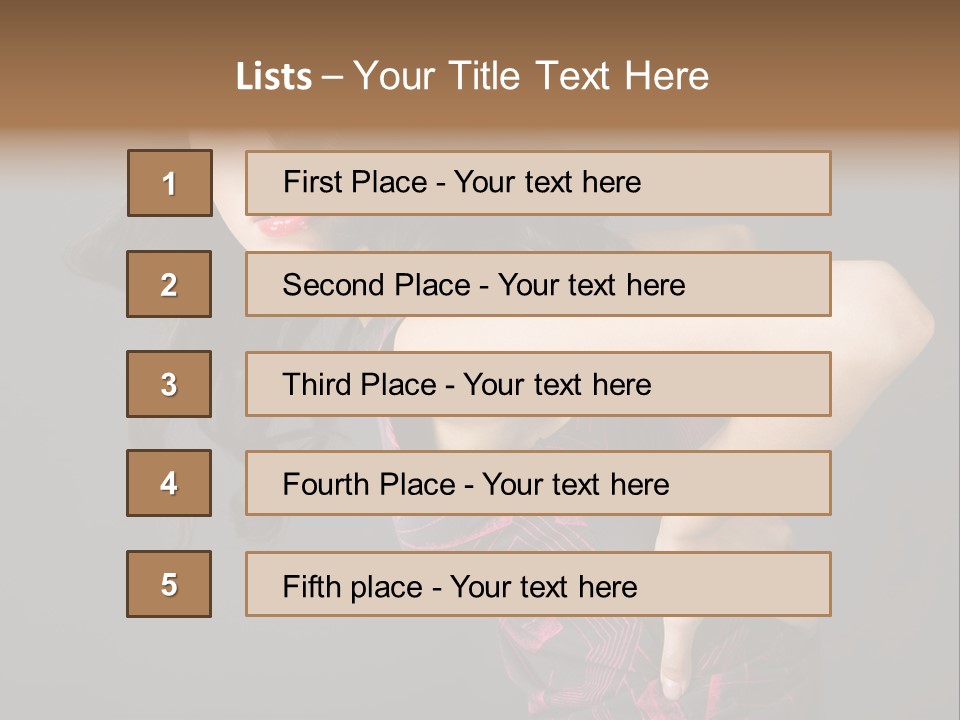The image size is (960, 720).
Task: Click the number 3 box
Action: coord(169,384)
